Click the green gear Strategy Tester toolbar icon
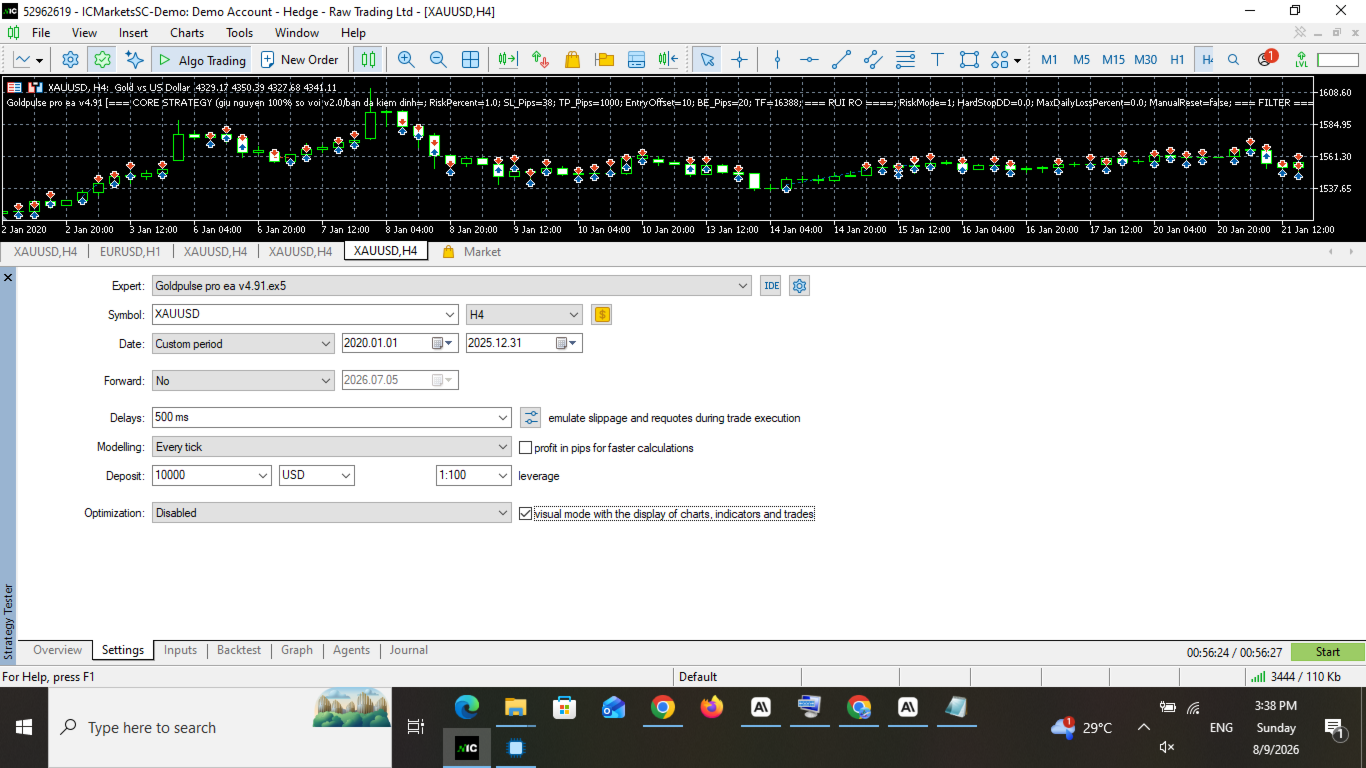 tap(102, 59)
